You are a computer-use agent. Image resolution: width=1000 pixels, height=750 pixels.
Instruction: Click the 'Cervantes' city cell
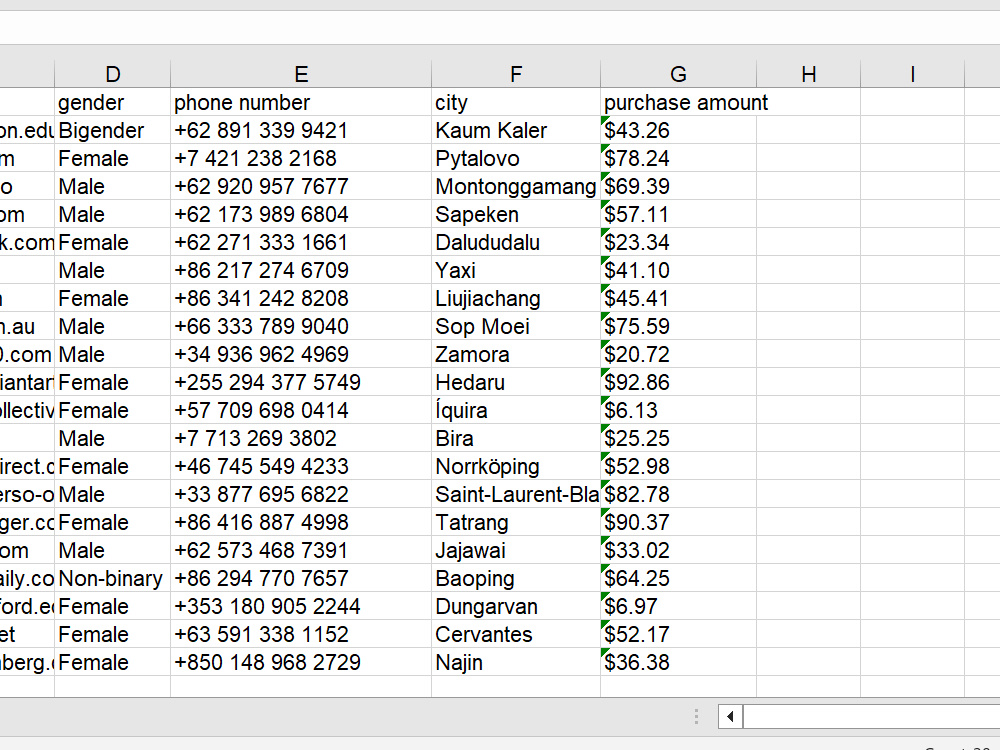point(516,634)
